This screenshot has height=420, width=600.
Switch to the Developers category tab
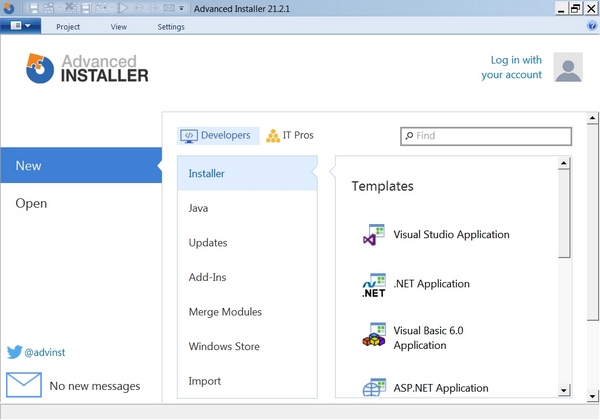pos(218,135)
